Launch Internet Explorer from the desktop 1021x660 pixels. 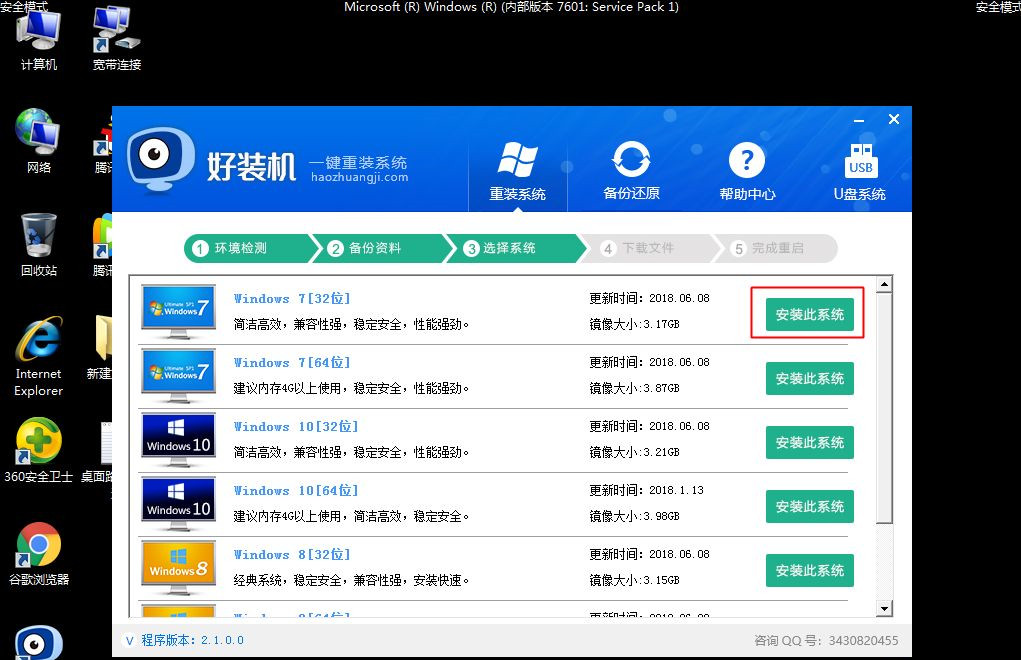click(38, 340)
